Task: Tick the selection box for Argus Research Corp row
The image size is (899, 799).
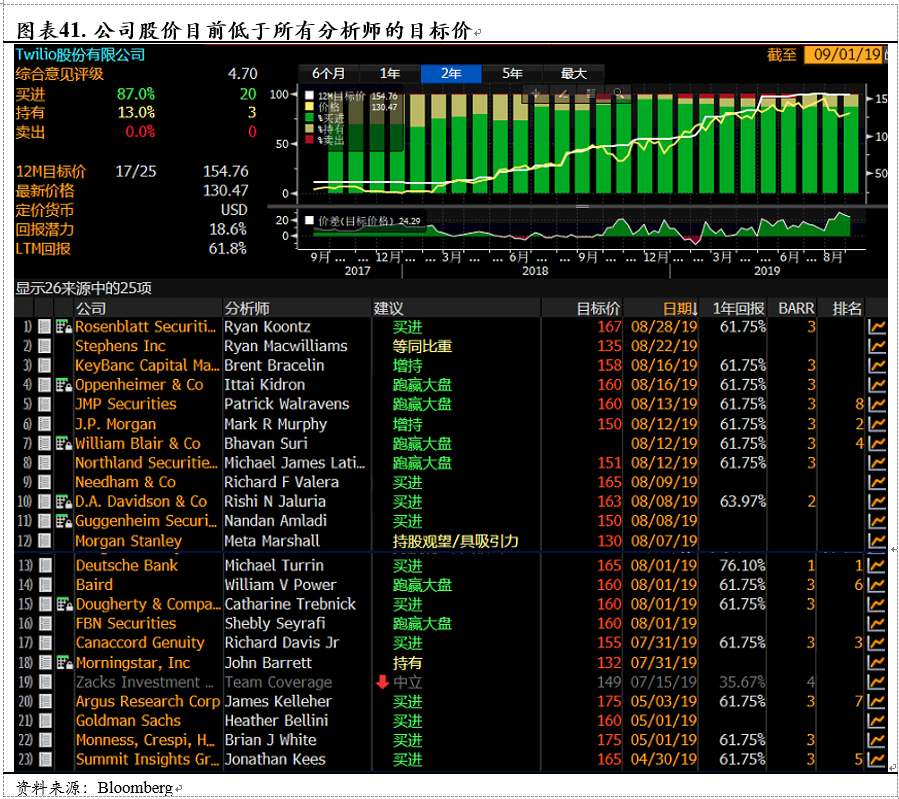Action: [44, 702]
